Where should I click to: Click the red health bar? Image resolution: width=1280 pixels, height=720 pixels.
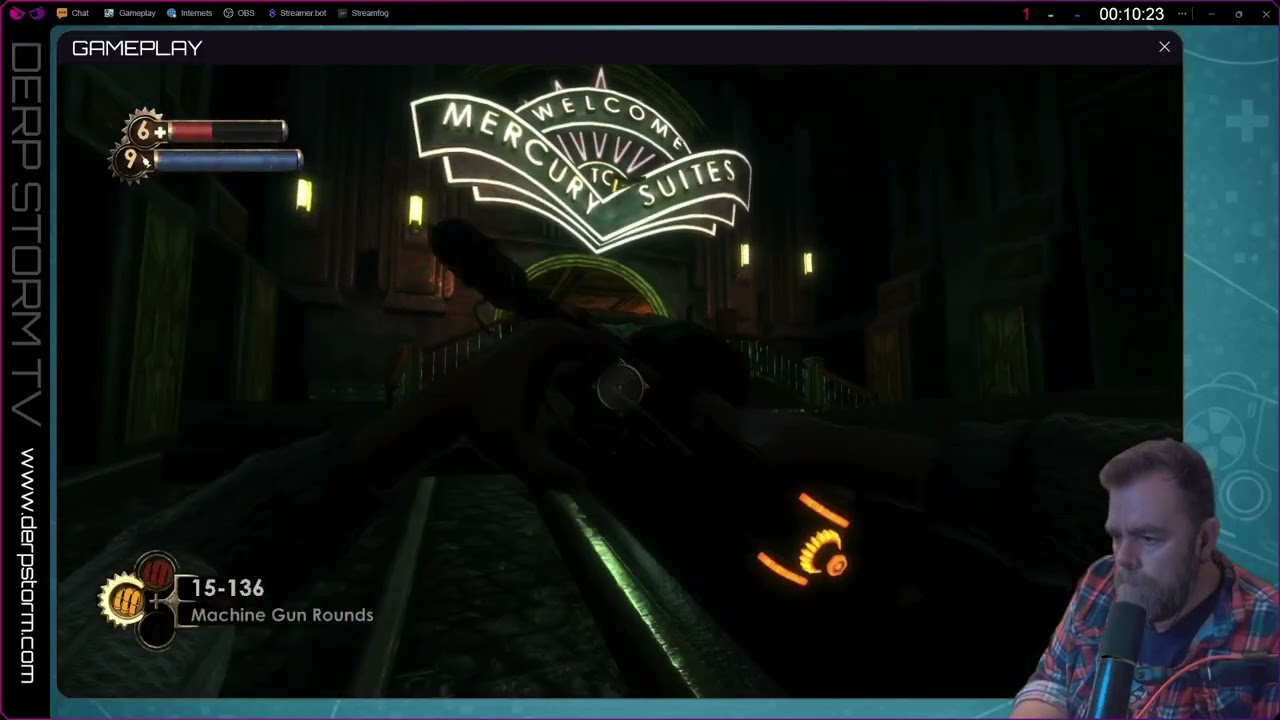227,130
